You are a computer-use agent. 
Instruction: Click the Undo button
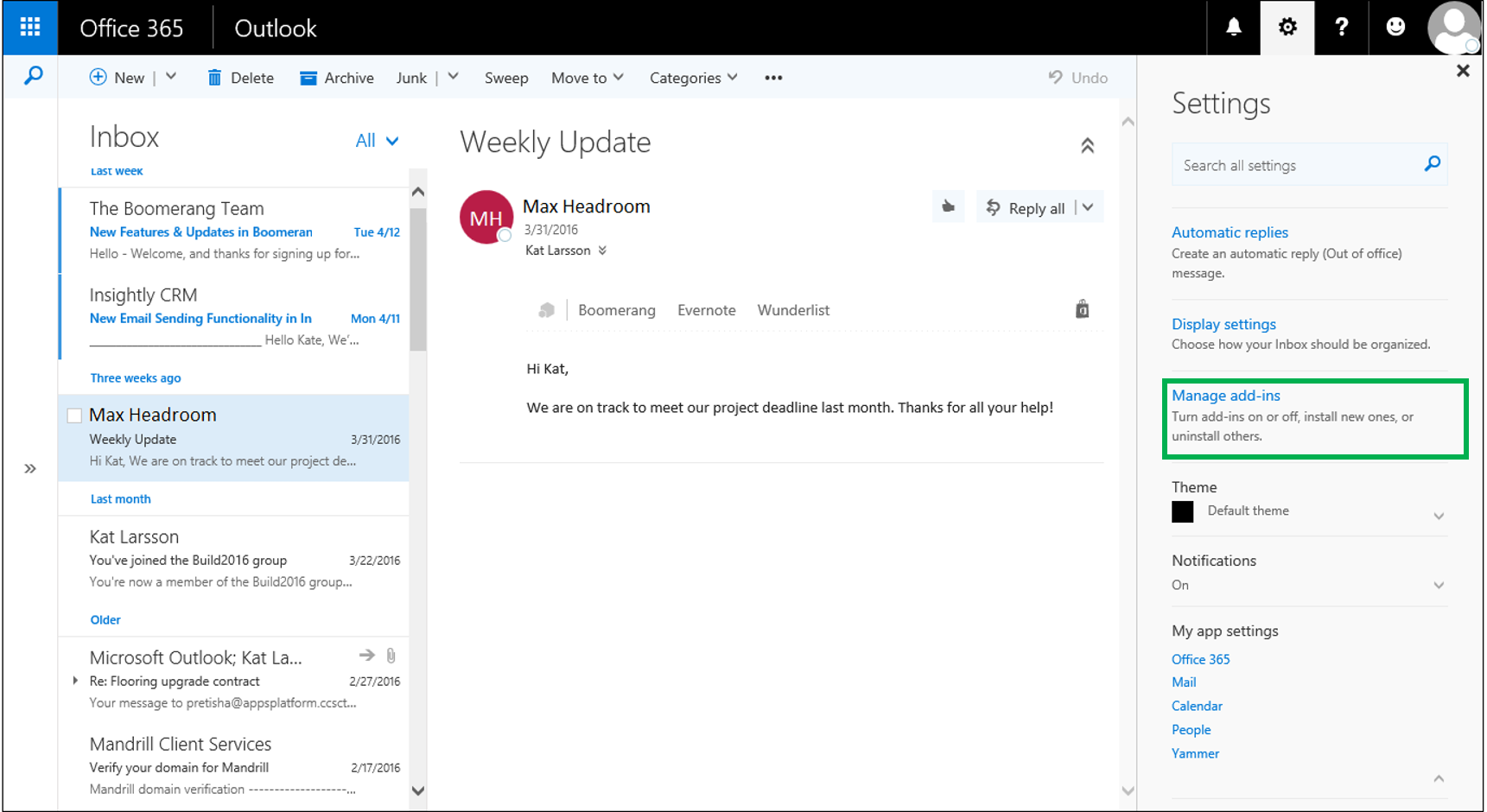[1077, 78]
